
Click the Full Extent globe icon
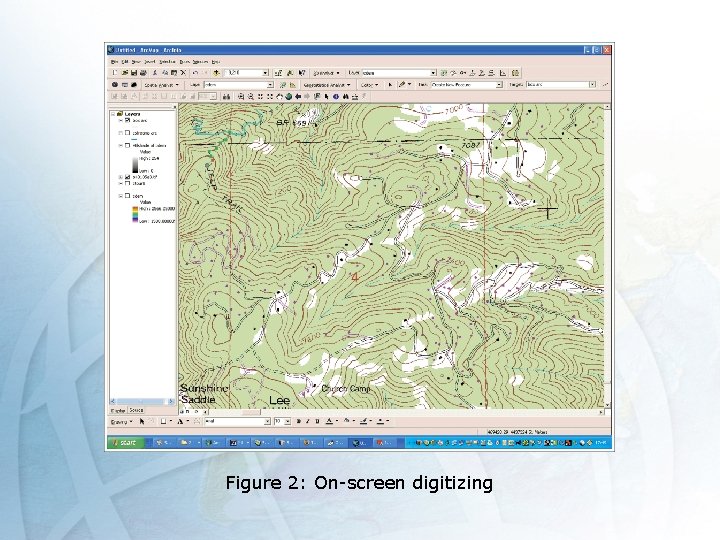point(288,96)
